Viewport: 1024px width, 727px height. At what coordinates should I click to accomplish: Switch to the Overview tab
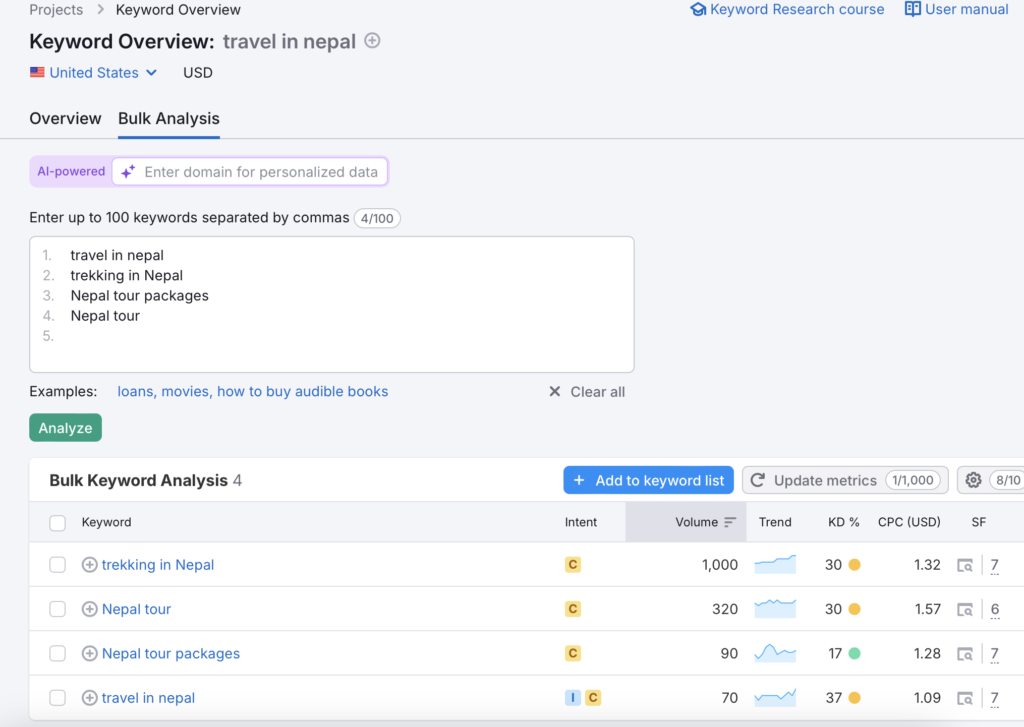(x=65, y=118)
